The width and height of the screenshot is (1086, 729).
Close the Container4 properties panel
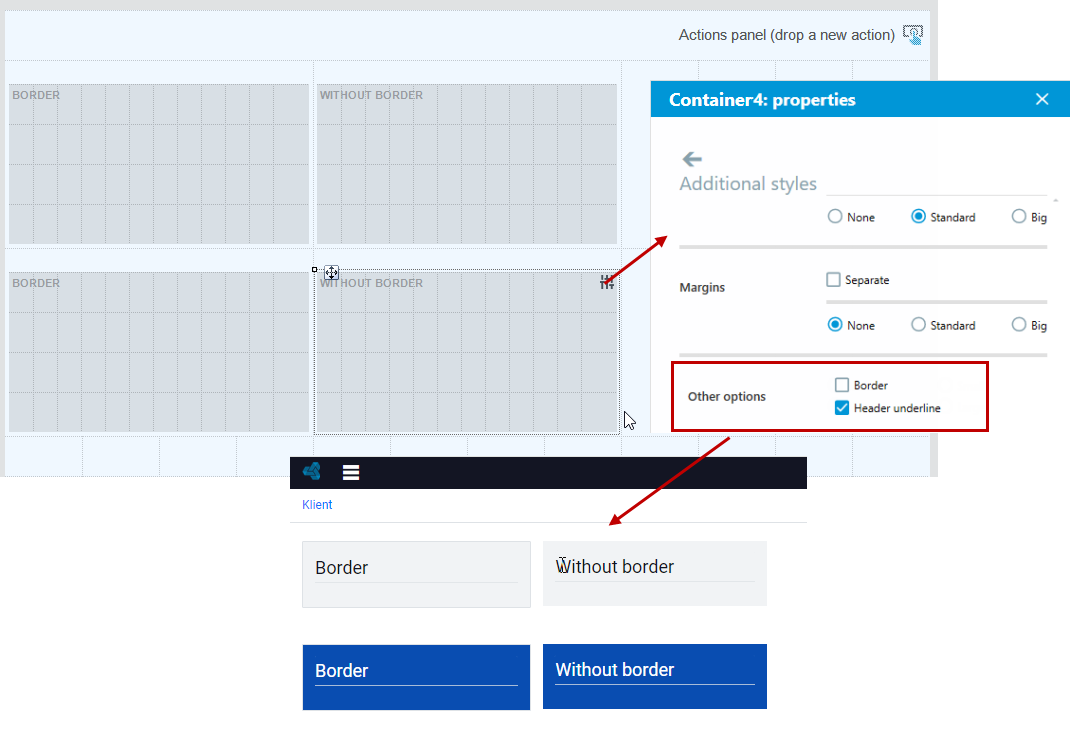(x=1042, y=99)
